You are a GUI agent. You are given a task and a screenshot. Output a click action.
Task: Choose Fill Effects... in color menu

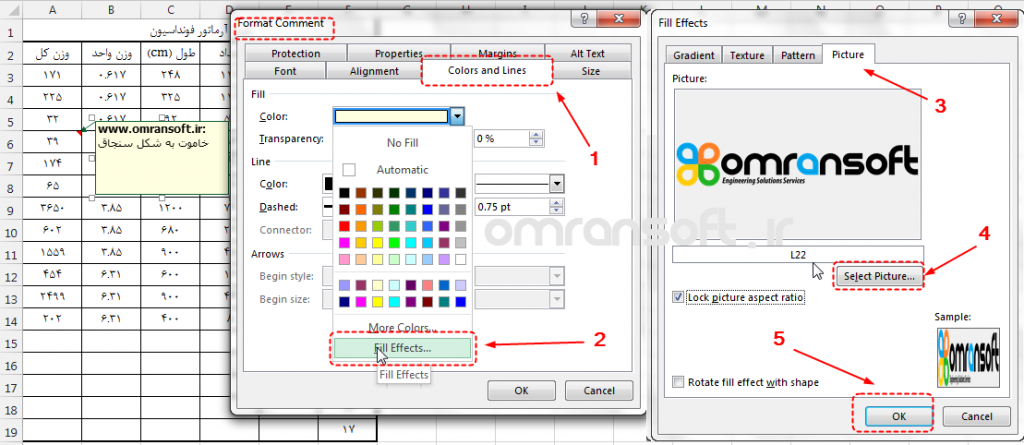pos(402,348)
